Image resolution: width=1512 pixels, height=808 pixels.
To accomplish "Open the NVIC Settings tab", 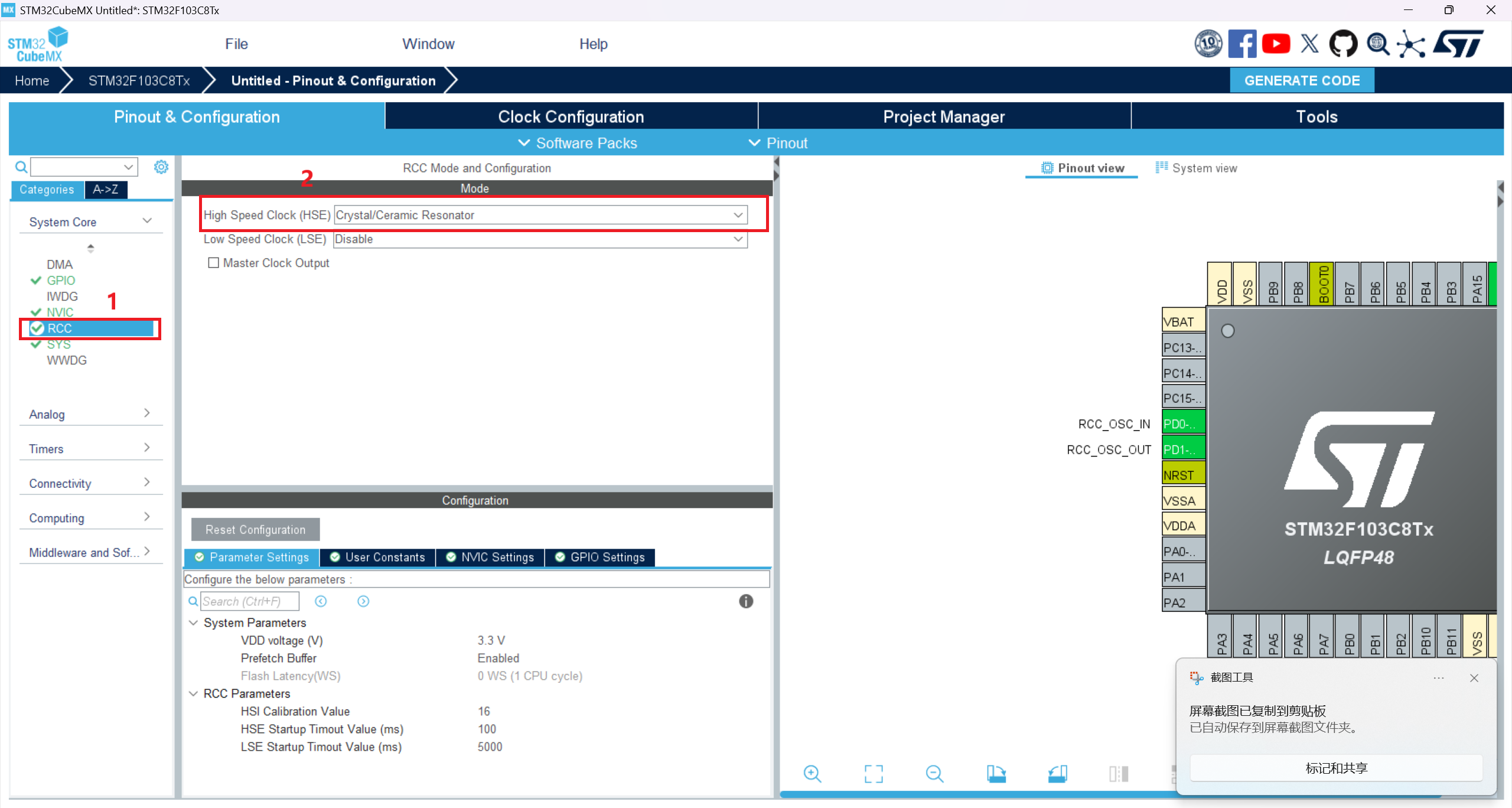I will (490, 557).
